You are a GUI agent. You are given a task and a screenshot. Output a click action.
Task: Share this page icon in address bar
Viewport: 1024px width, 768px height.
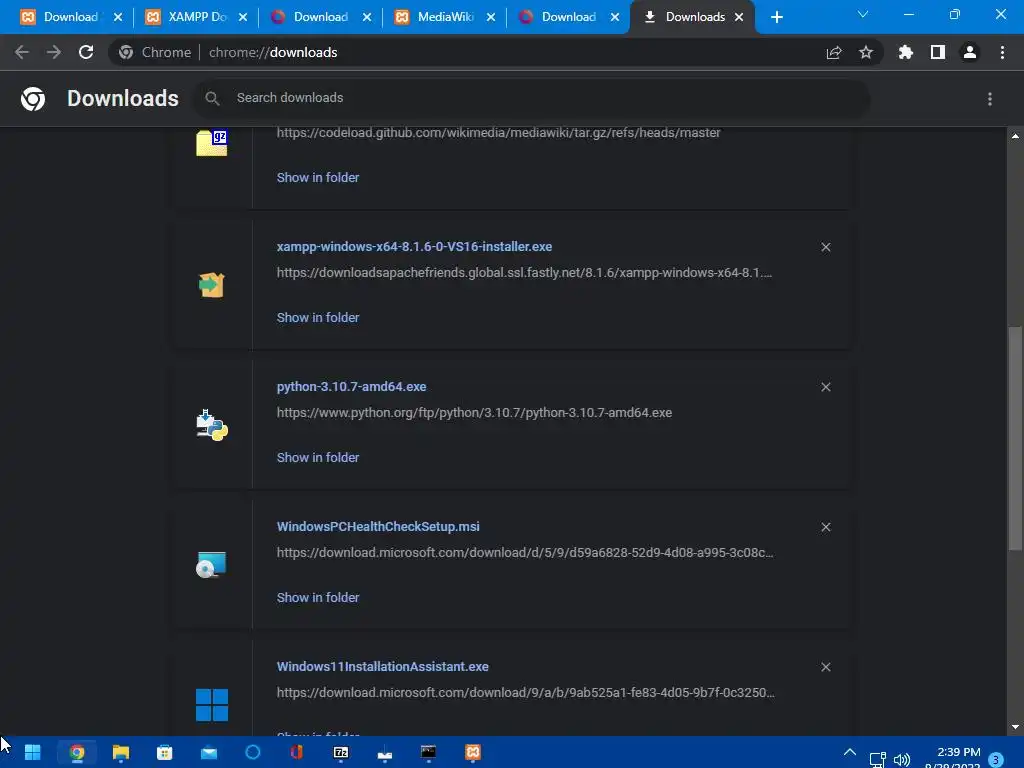point(834,52)
